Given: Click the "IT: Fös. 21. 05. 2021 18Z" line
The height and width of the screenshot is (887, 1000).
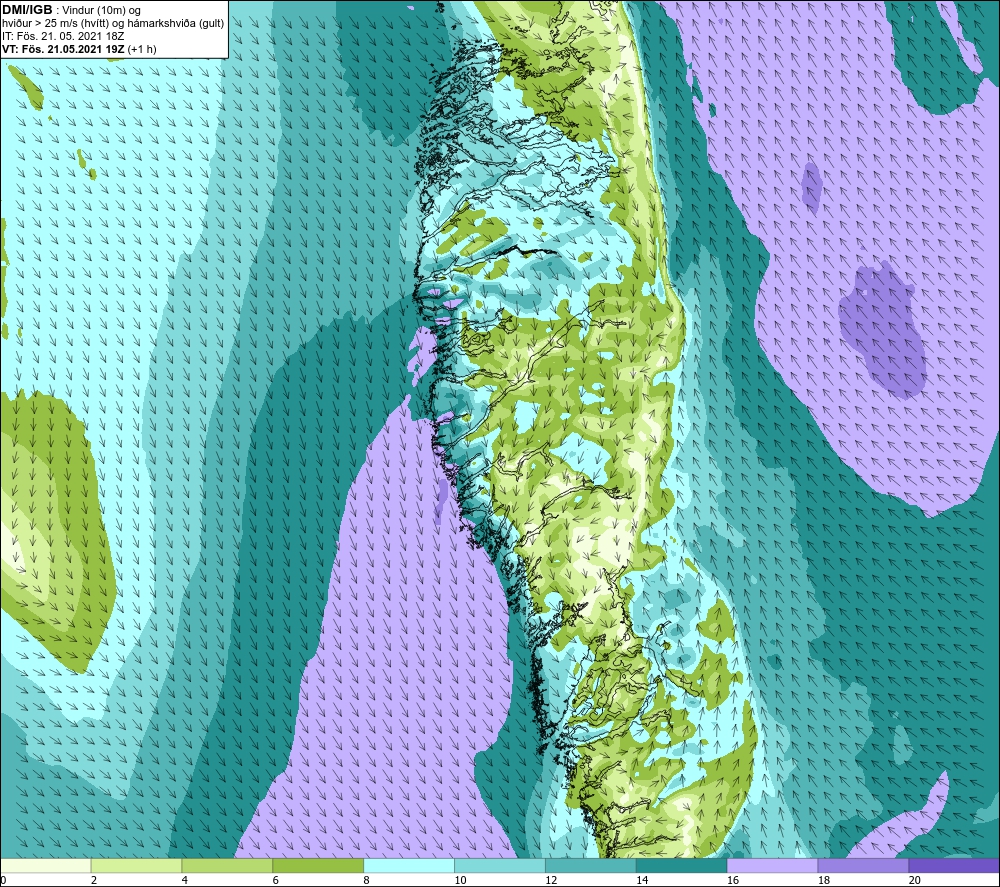Looking at the screenshot, I should pos(63,36).
